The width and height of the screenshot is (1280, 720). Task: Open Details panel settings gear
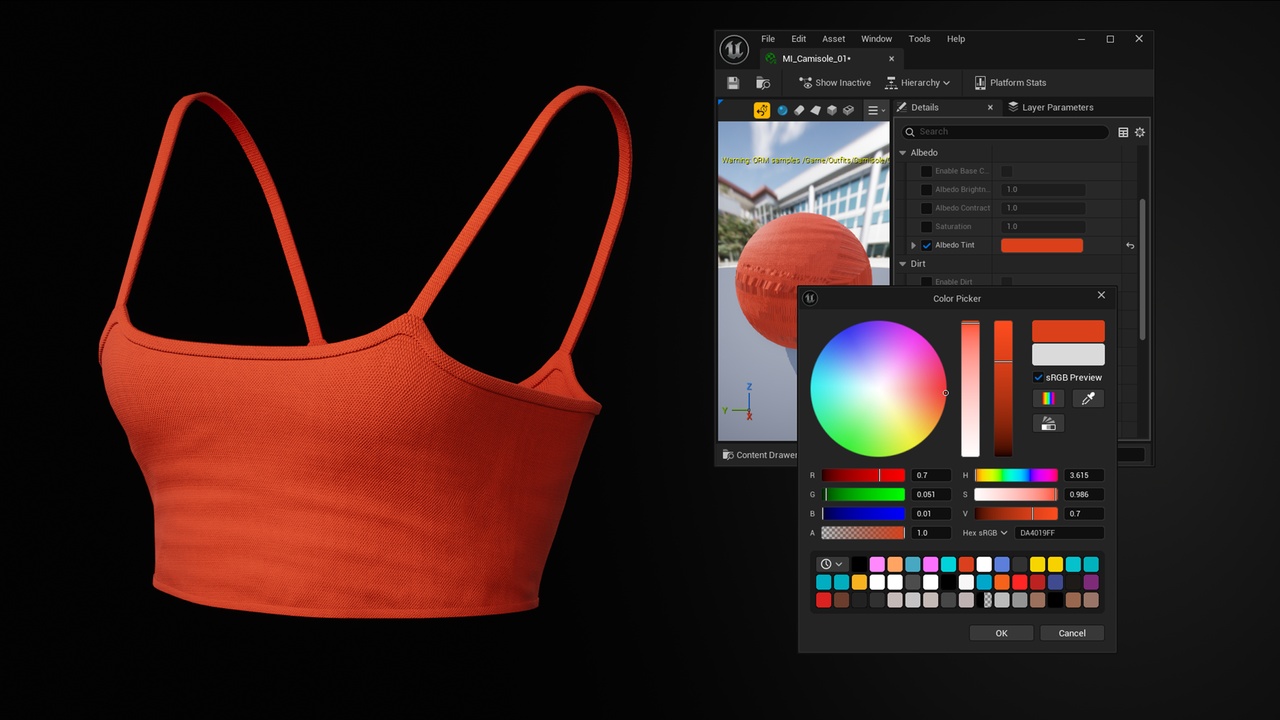point(1140,132)
